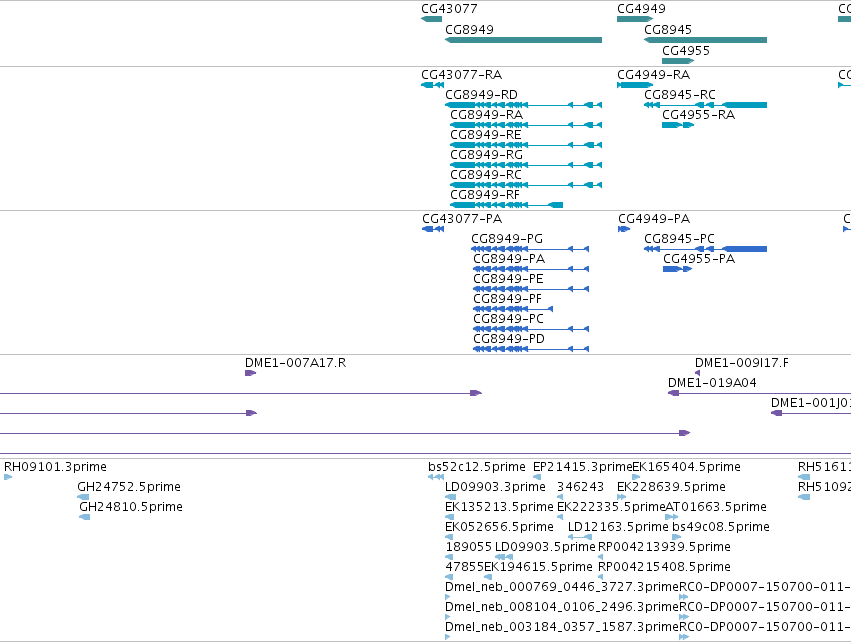The width and height of the screenshot is (851, 642).
Task: Select the EK222335.5prime EST label
Action: [611, 507]
